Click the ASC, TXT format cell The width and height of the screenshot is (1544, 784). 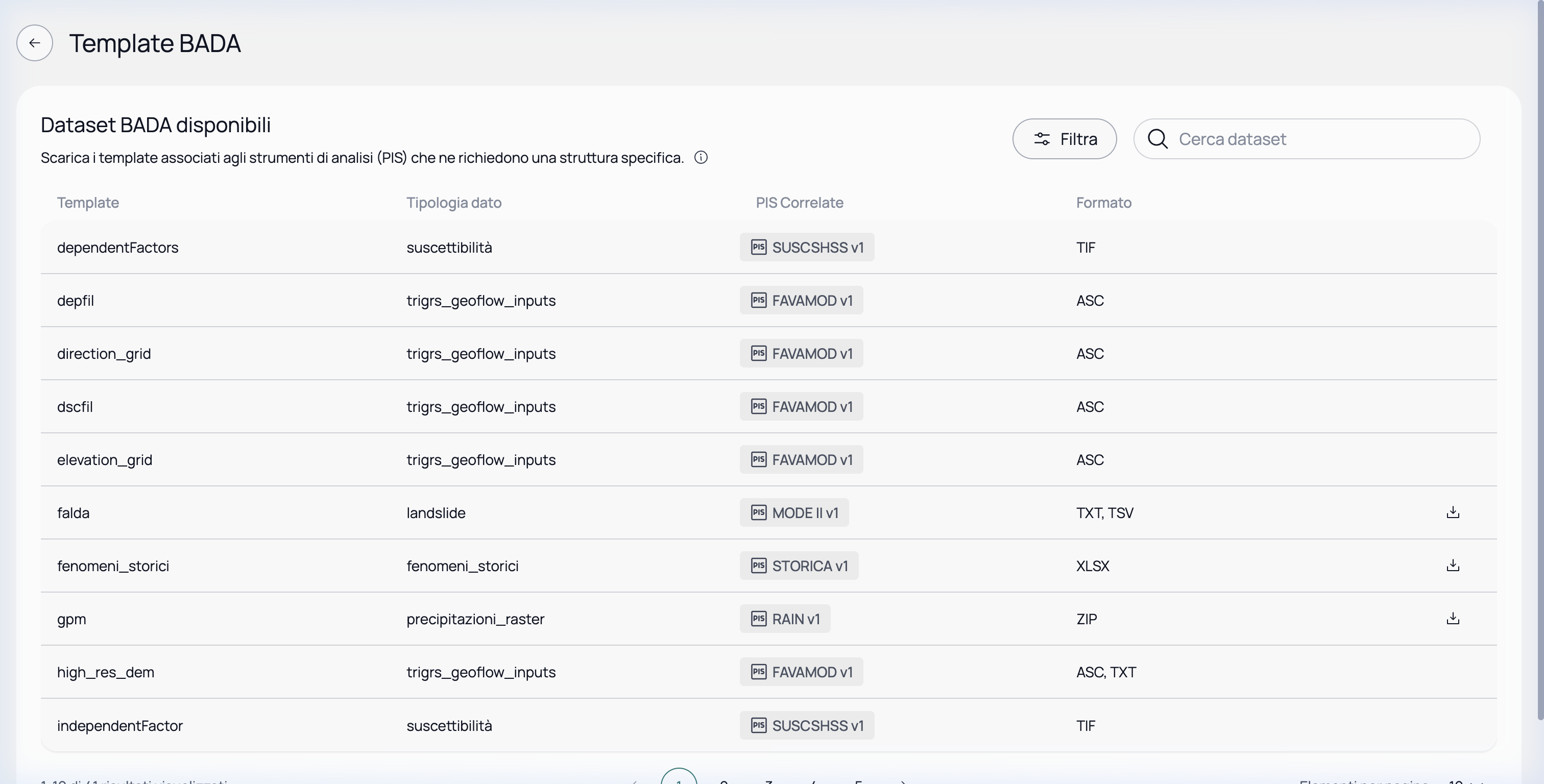tap(1106, 673)
